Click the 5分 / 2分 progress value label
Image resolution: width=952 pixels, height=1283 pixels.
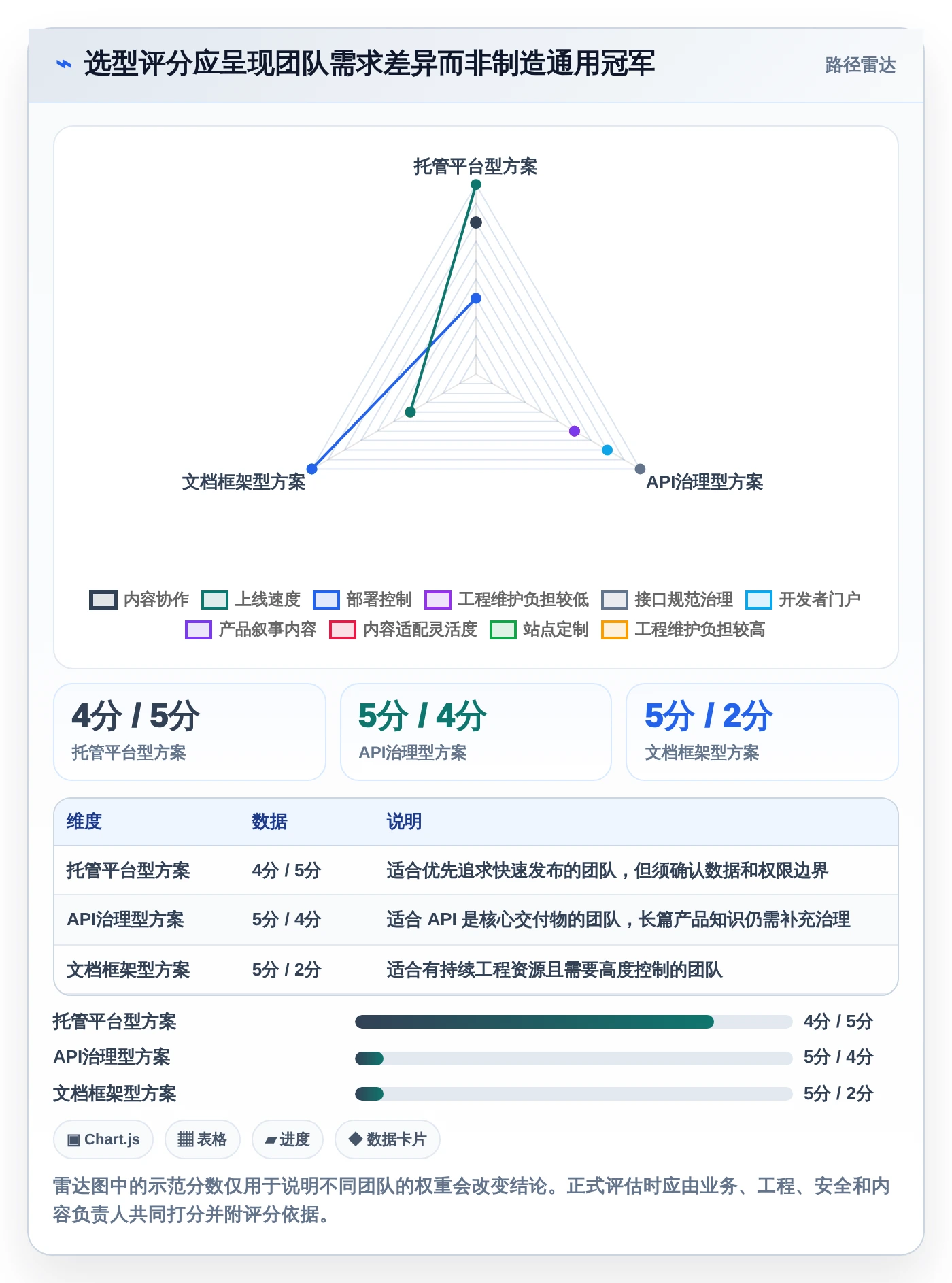pos(838,1093)
